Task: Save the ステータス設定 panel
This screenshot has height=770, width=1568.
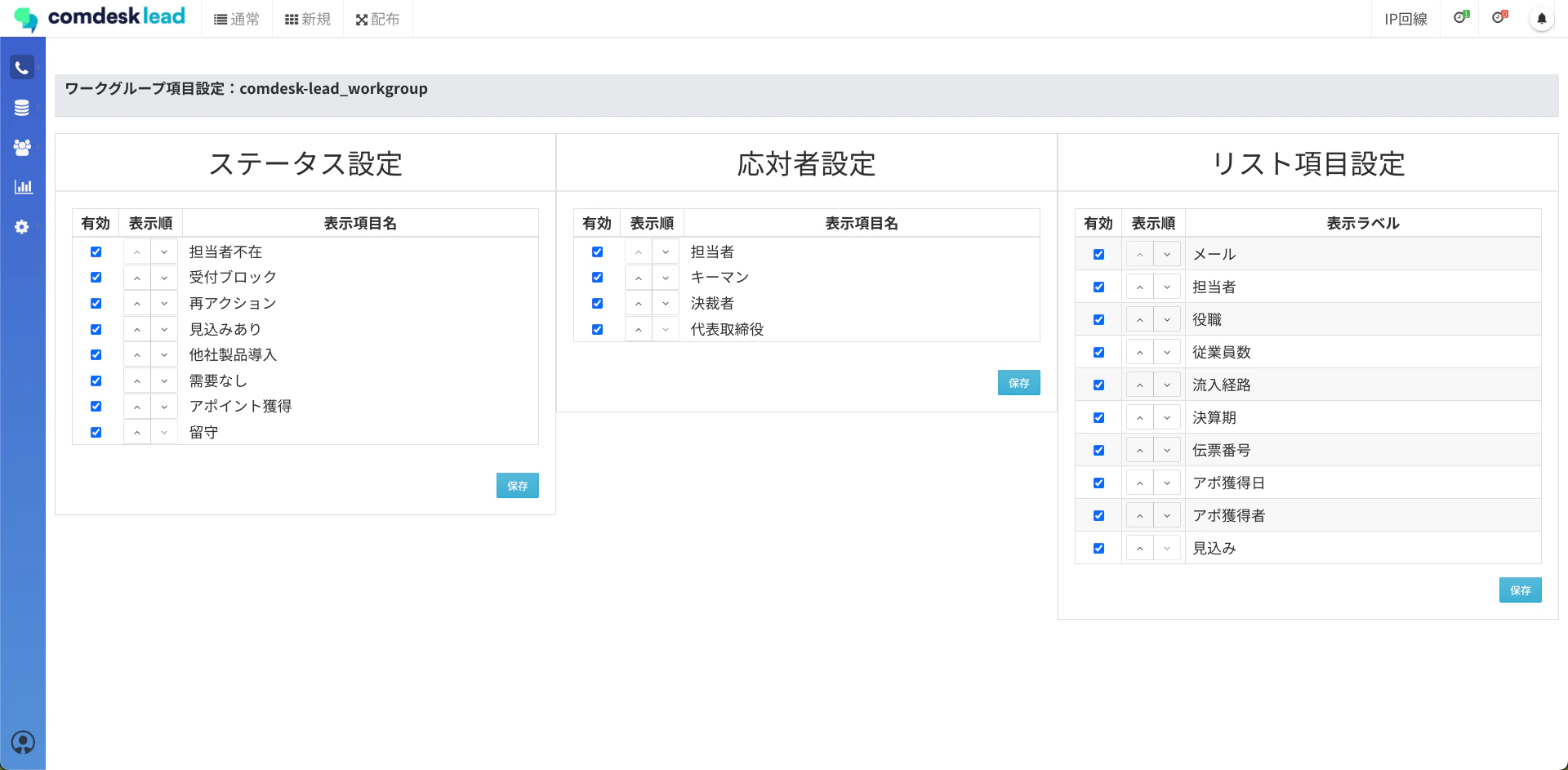Action: coord(518,486)
